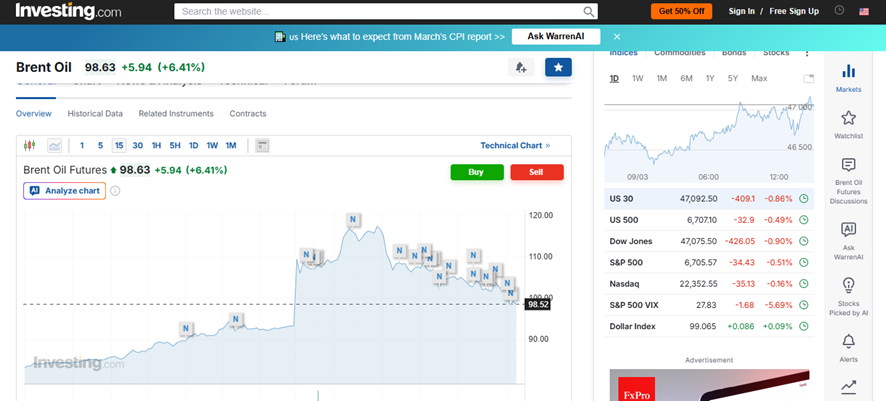Open the chart news settings icon

262,145
